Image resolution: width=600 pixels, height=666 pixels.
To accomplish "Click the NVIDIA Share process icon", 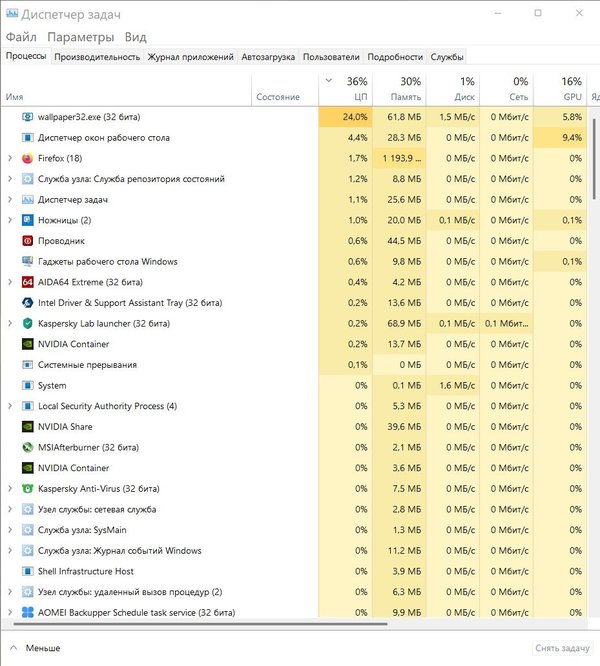I will [27, 427].
